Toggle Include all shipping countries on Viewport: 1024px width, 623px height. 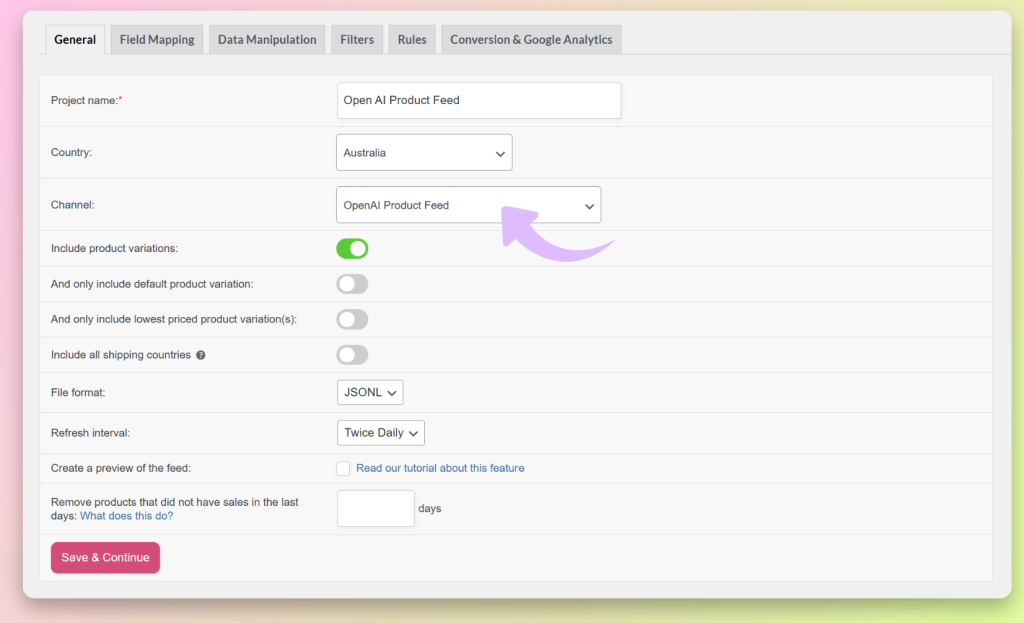point(352,355)
